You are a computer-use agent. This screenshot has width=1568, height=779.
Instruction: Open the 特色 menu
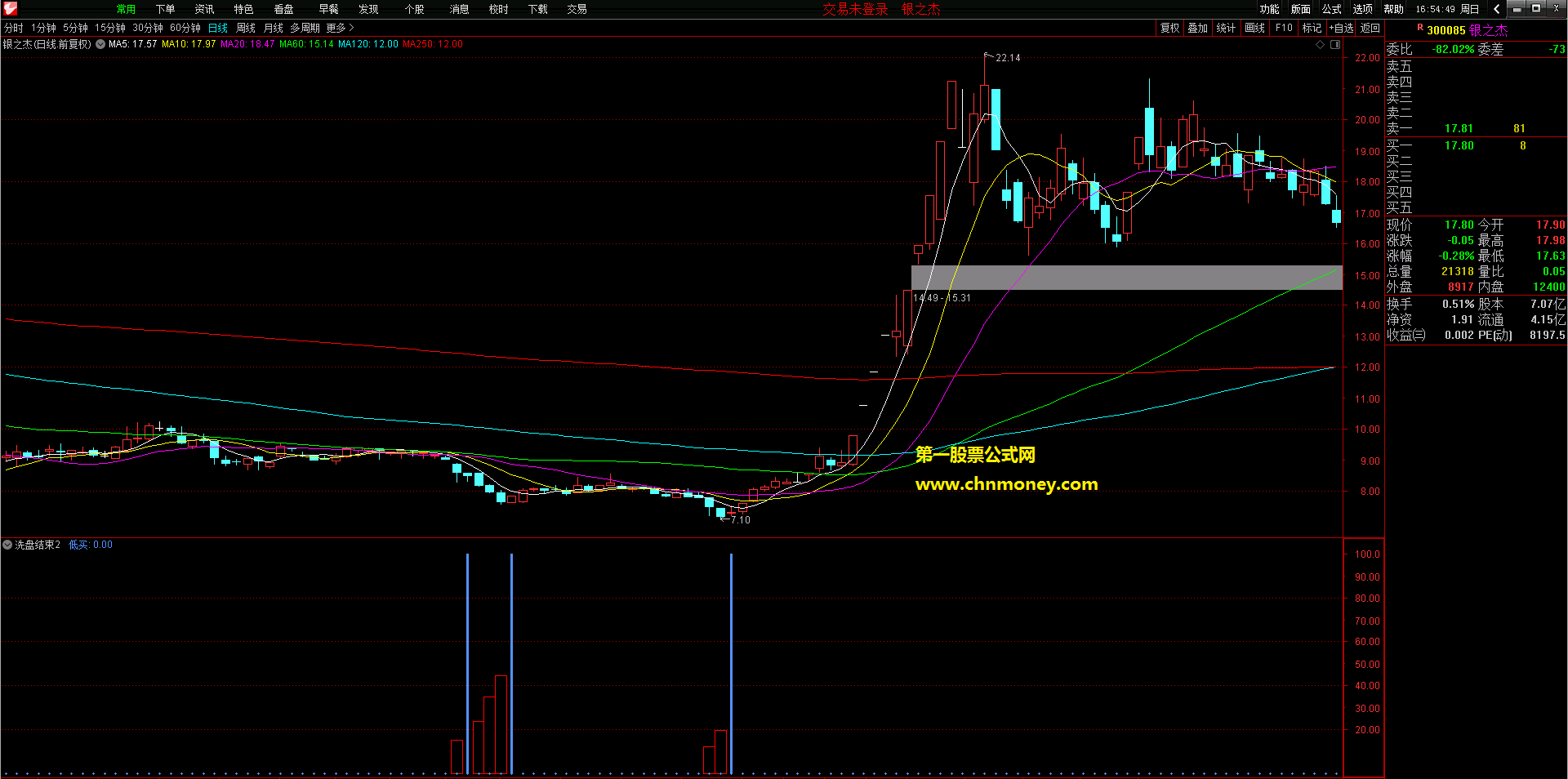point(243,9)
